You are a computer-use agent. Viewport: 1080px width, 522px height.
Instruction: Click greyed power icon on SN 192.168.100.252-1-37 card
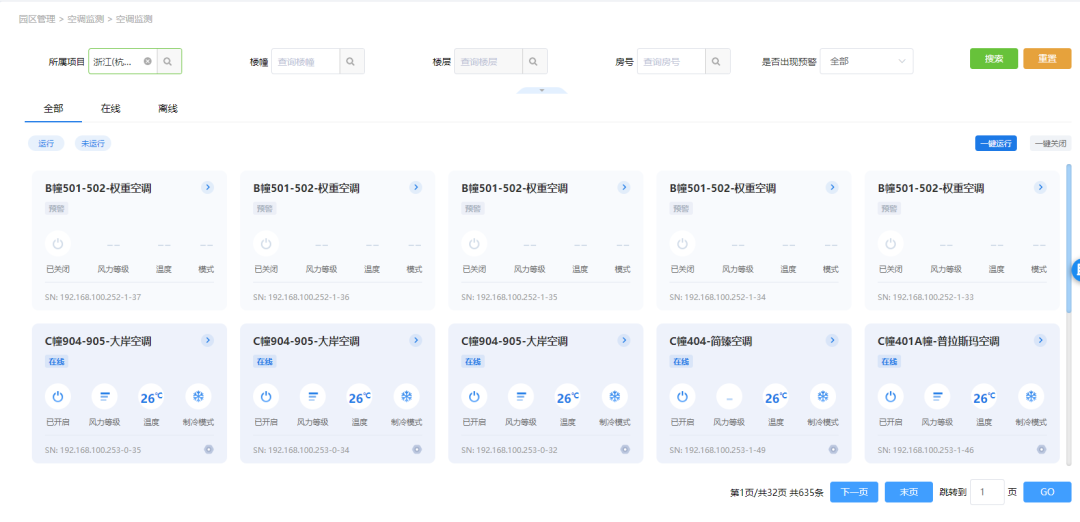[58, 243]
